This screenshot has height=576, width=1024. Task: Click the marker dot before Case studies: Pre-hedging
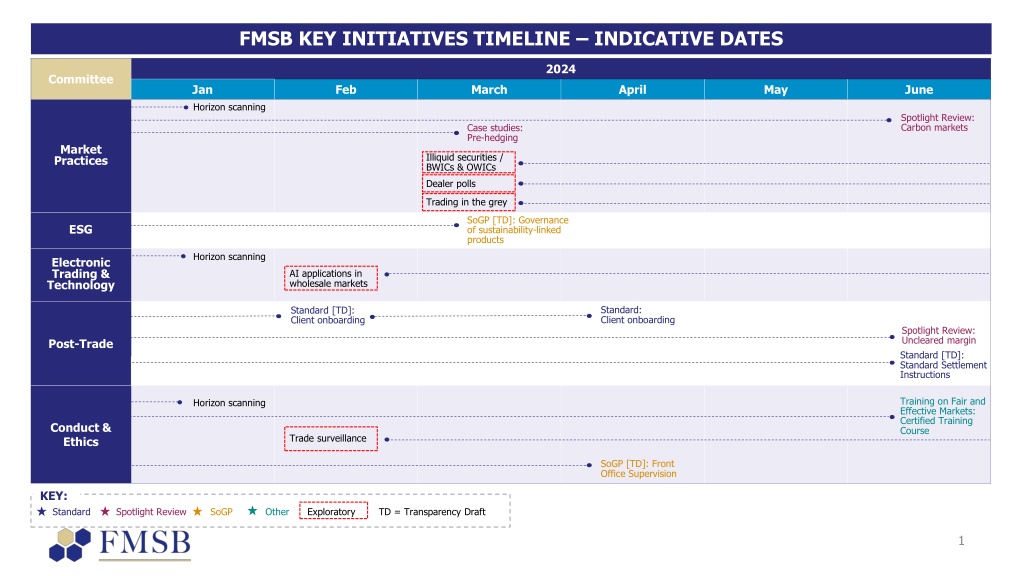[456, 133]
